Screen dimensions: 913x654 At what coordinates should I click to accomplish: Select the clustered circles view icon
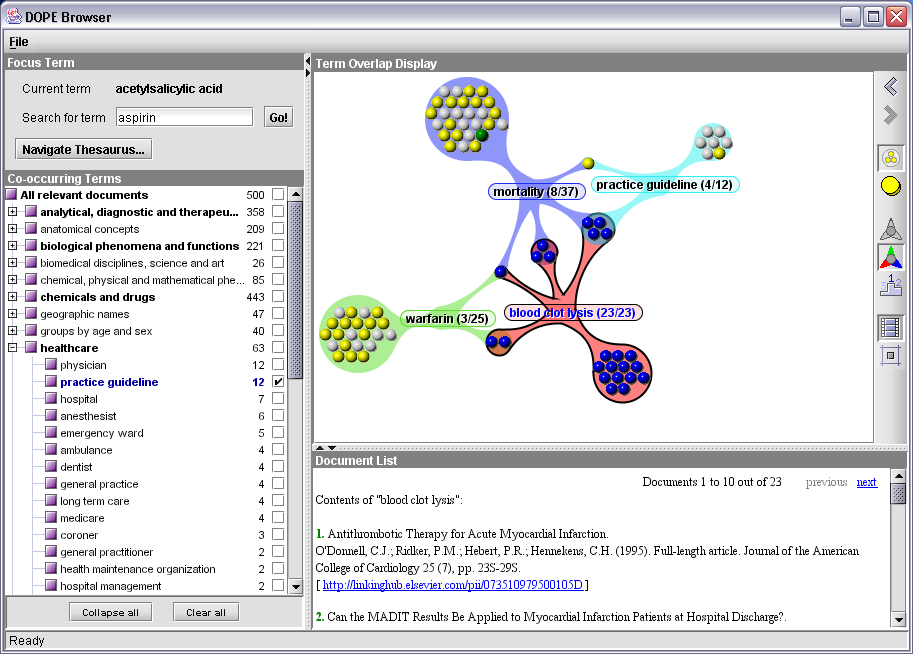coord(890,157)
